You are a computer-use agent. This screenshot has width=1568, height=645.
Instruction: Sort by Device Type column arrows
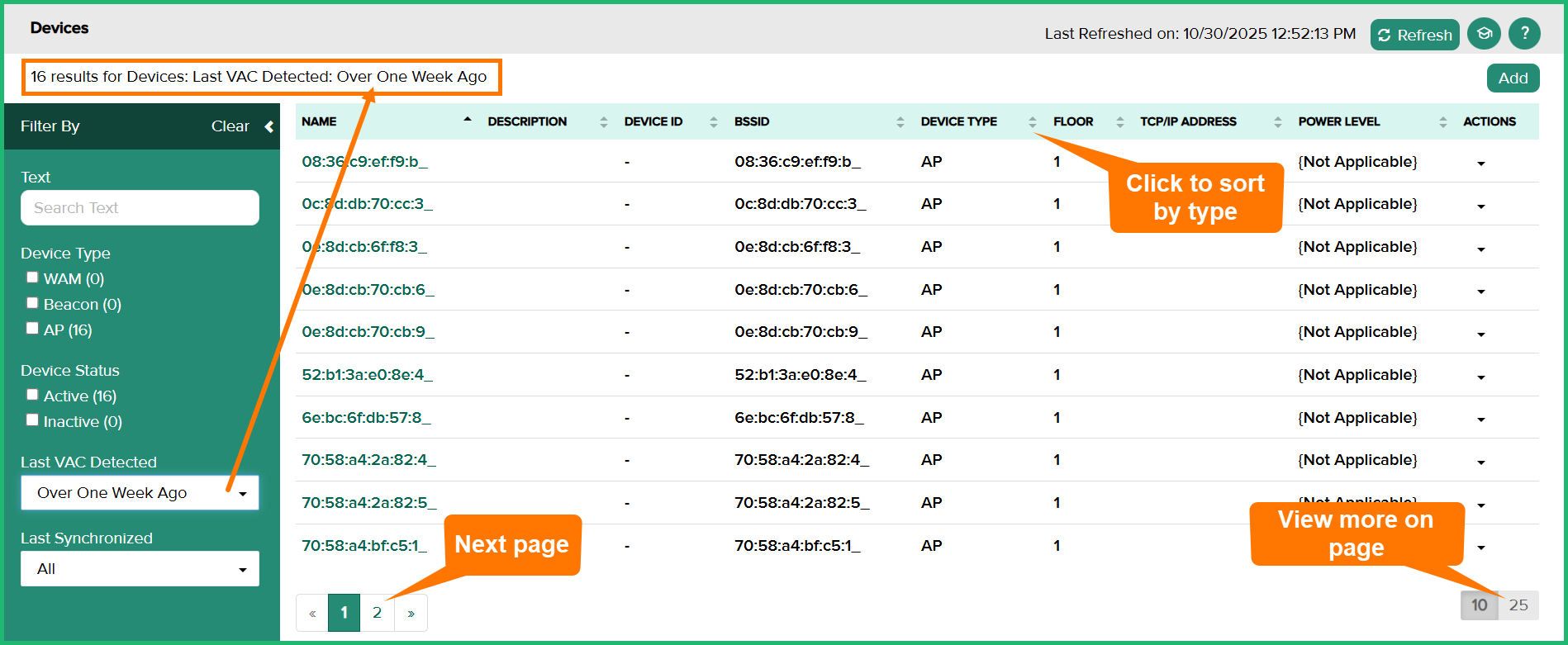point(1032,122)
